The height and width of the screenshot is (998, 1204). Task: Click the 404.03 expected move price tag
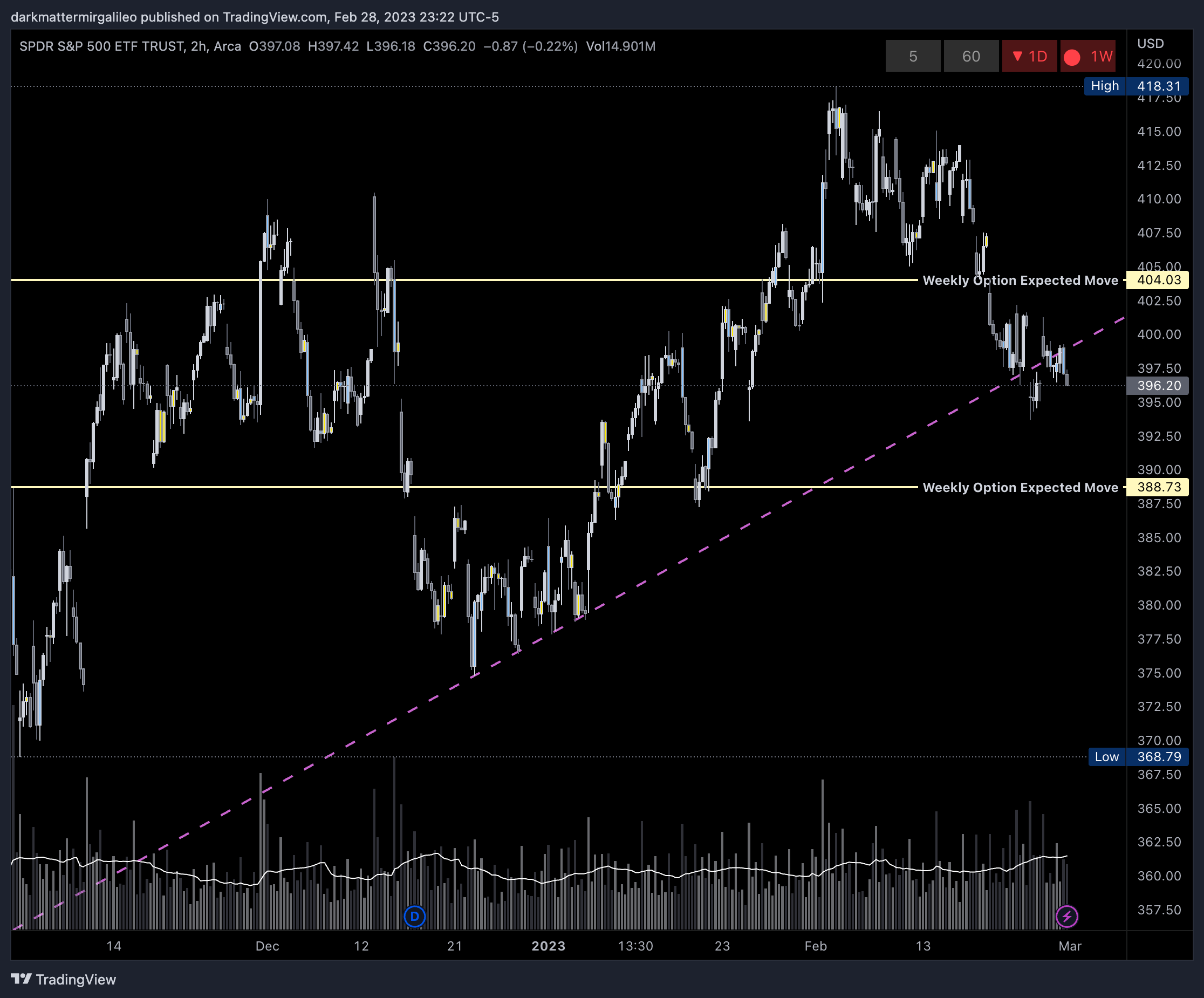(x=1158, y=281)
